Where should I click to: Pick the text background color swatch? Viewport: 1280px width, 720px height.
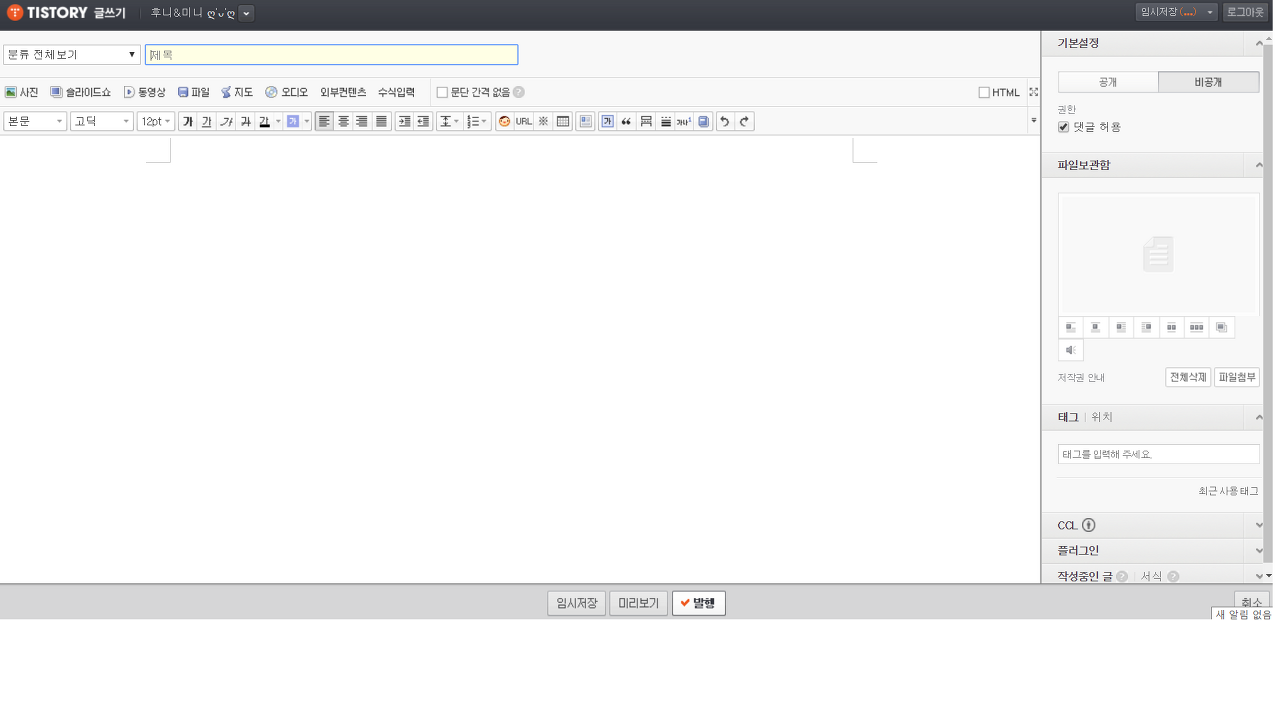pyautogui.click(x=292, y=122)
